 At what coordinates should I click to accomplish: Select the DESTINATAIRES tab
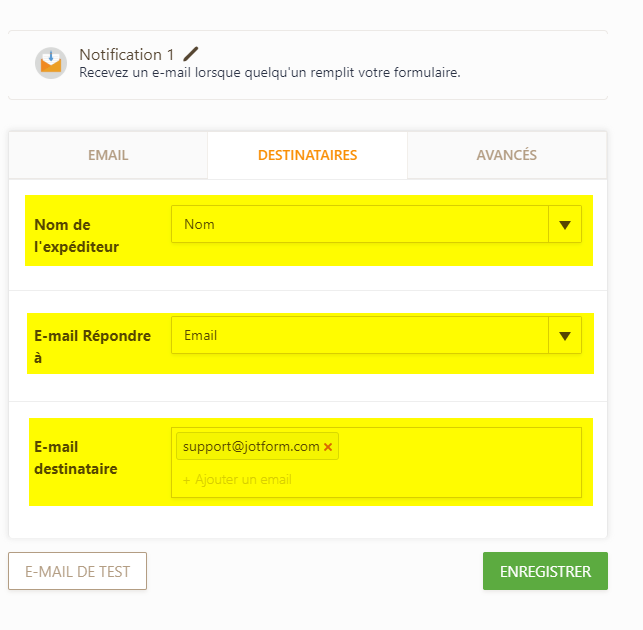(308, 155)
